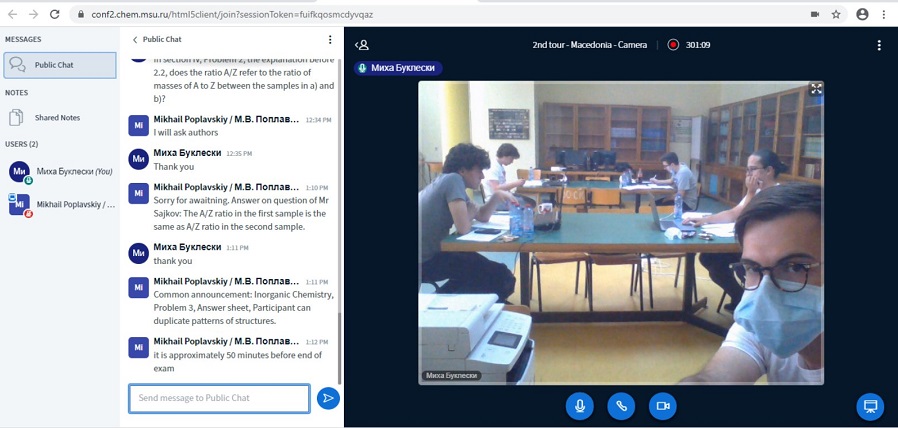Open the chat options three-dot menu
This screenshot has width=898, height=428.
pyautogui.click(x=330, y=40)
